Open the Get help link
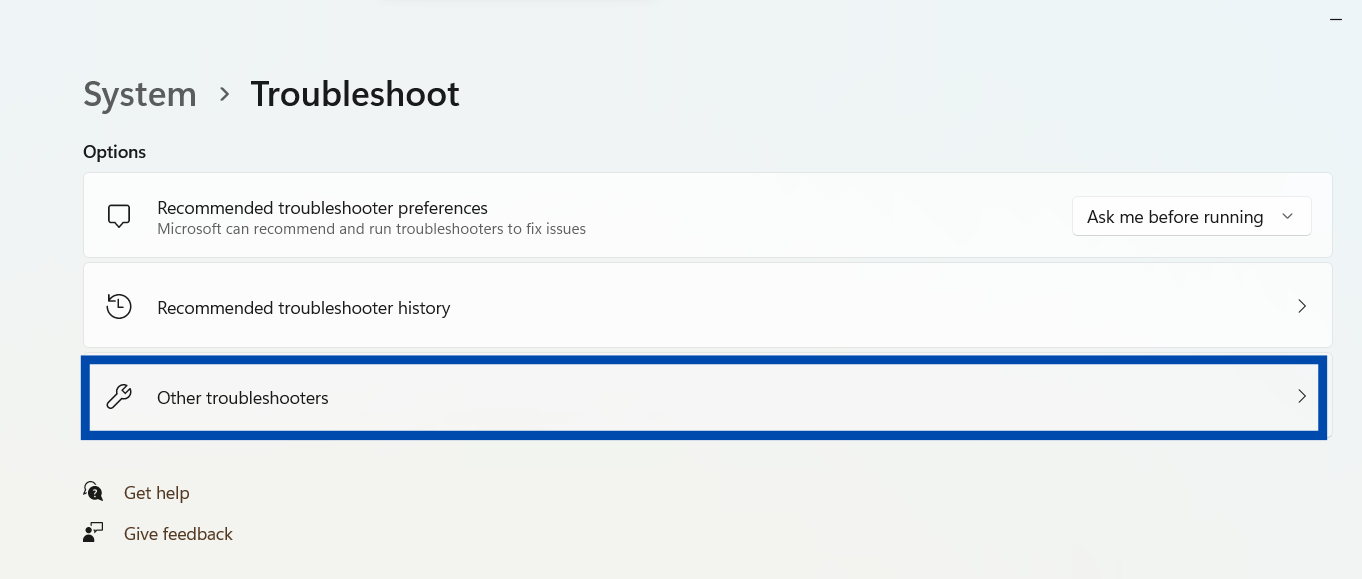This screenshot has width=1362, height=579. [x=156, y=493]
